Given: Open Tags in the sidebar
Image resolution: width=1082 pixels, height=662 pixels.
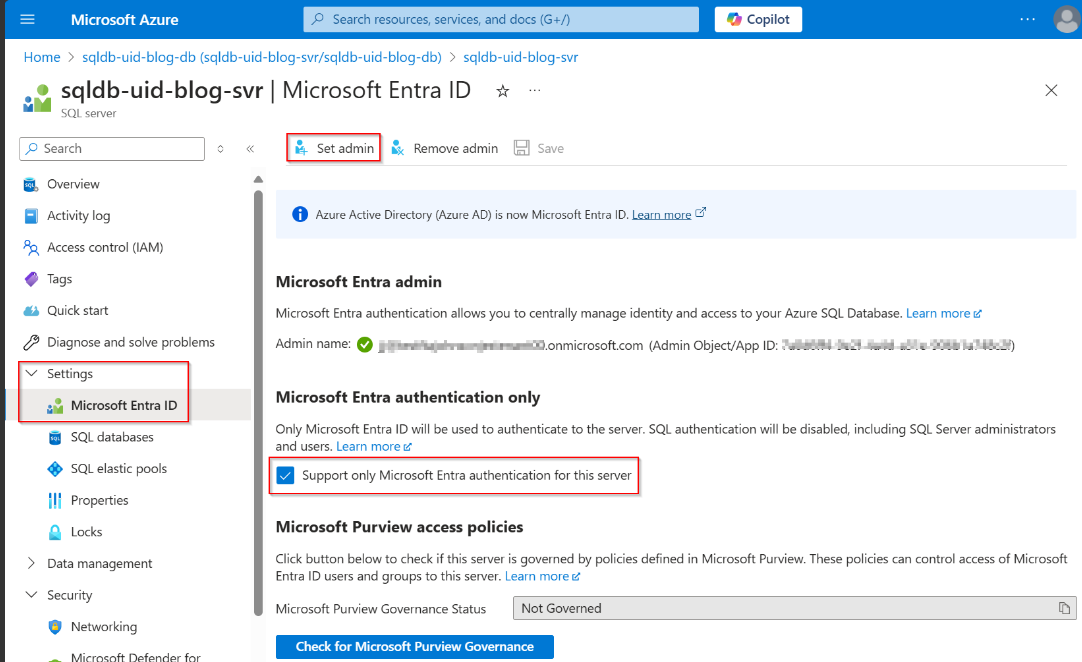Looking at the screenshot, I should pos(59,280).
